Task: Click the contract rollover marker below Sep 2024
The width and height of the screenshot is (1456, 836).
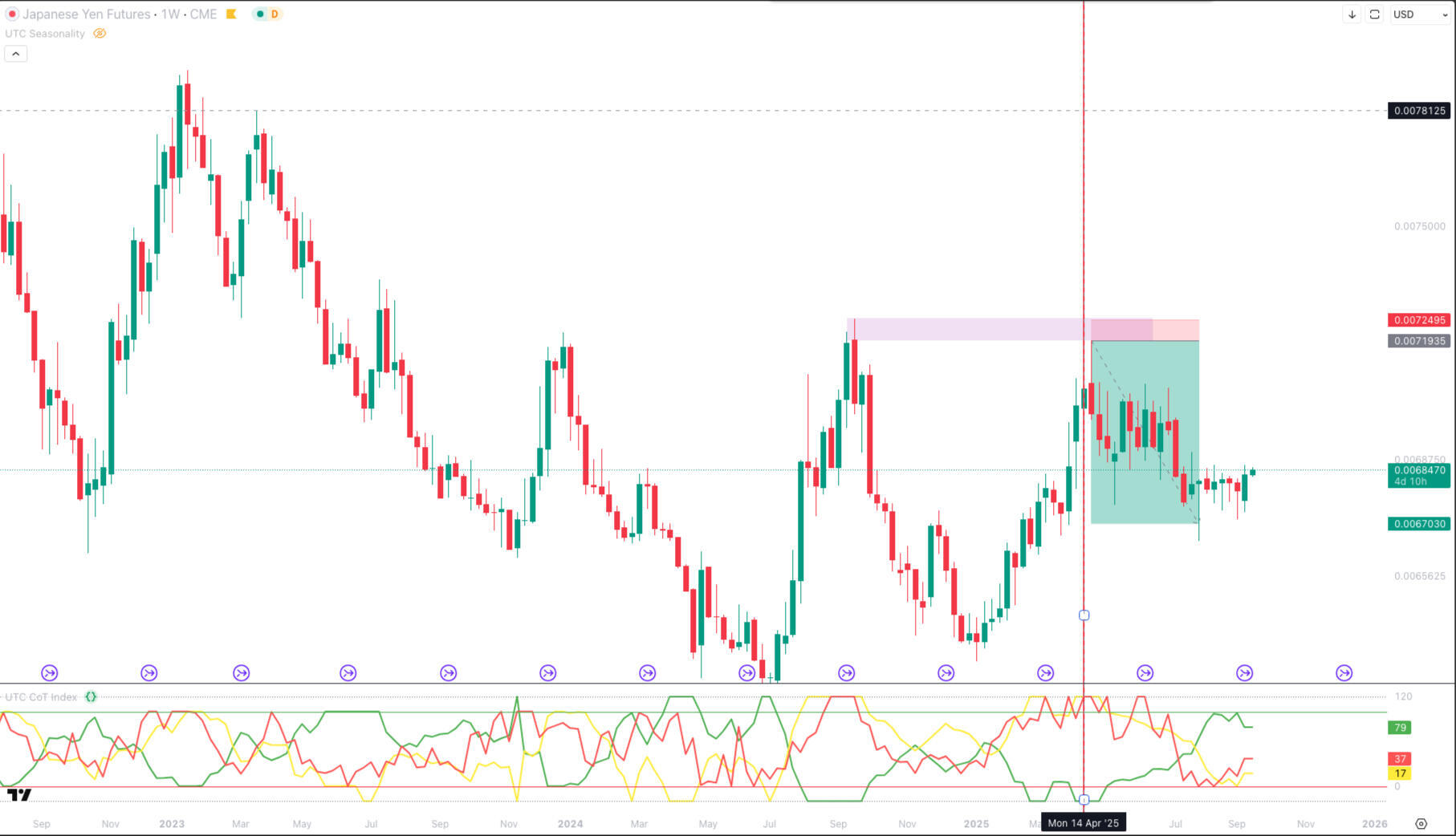Action: click(x=846, y=673)
